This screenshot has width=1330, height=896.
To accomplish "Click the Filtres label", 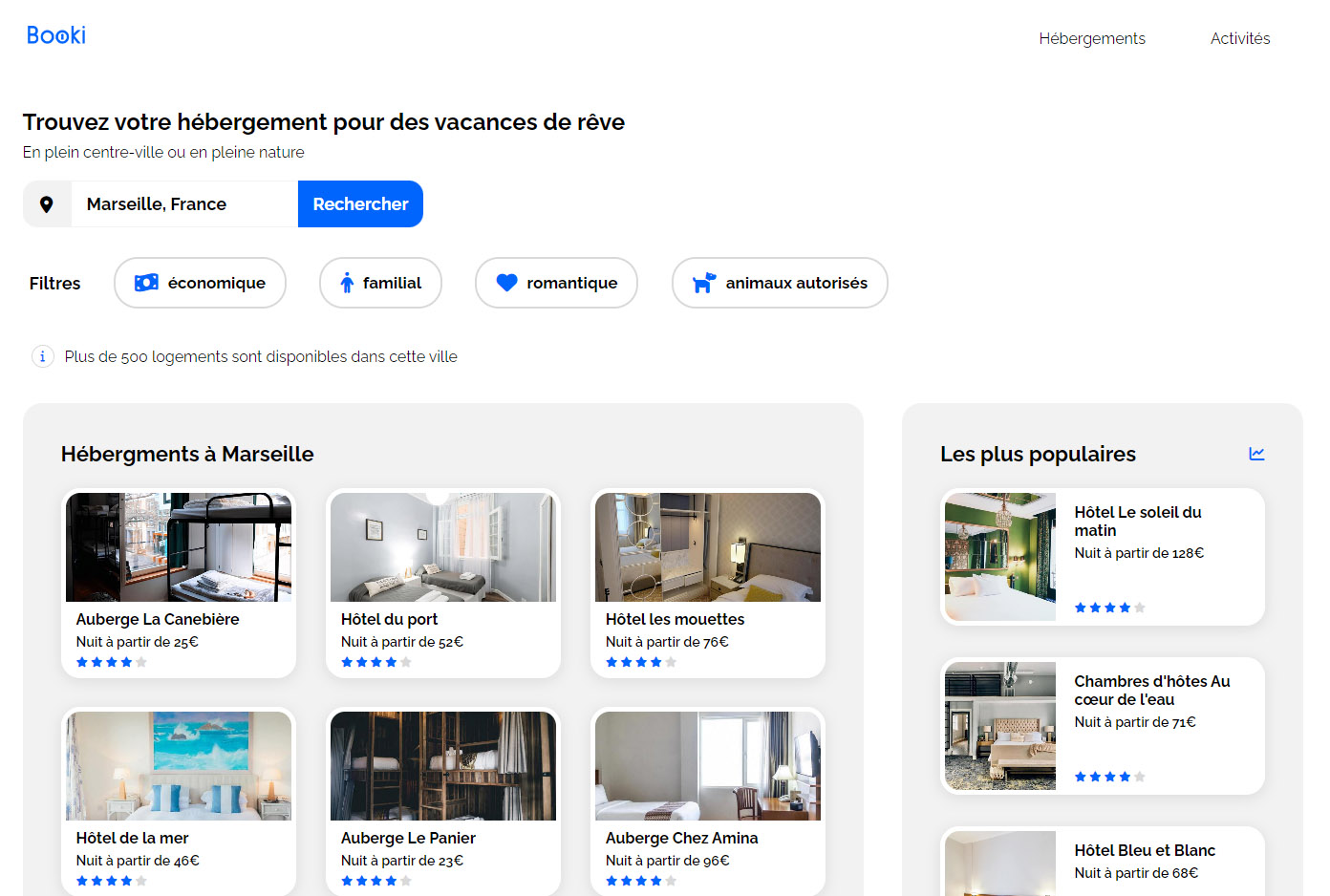I will (x=54, y=283).
